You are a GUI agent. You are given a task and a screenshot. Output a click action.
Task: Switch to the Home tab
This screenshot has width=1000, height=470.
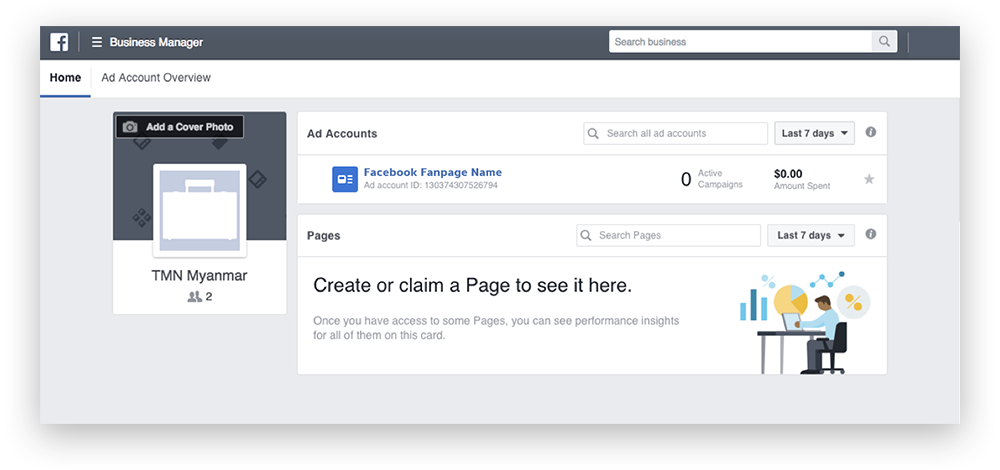pyautogui.click(x=65, y=78)
